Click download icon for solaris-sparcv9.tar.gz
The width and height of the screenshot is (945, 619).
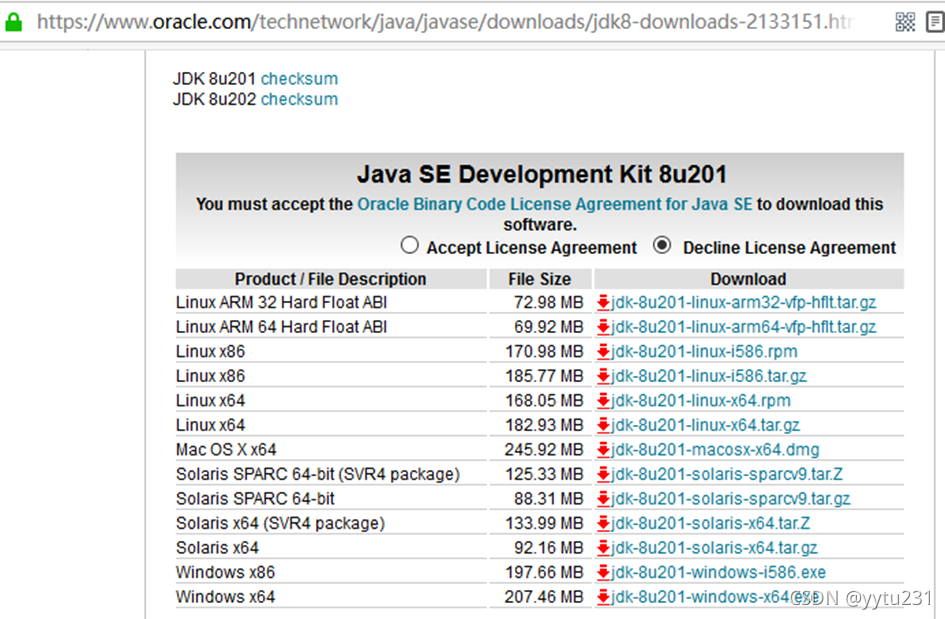[x=603, y=499]
